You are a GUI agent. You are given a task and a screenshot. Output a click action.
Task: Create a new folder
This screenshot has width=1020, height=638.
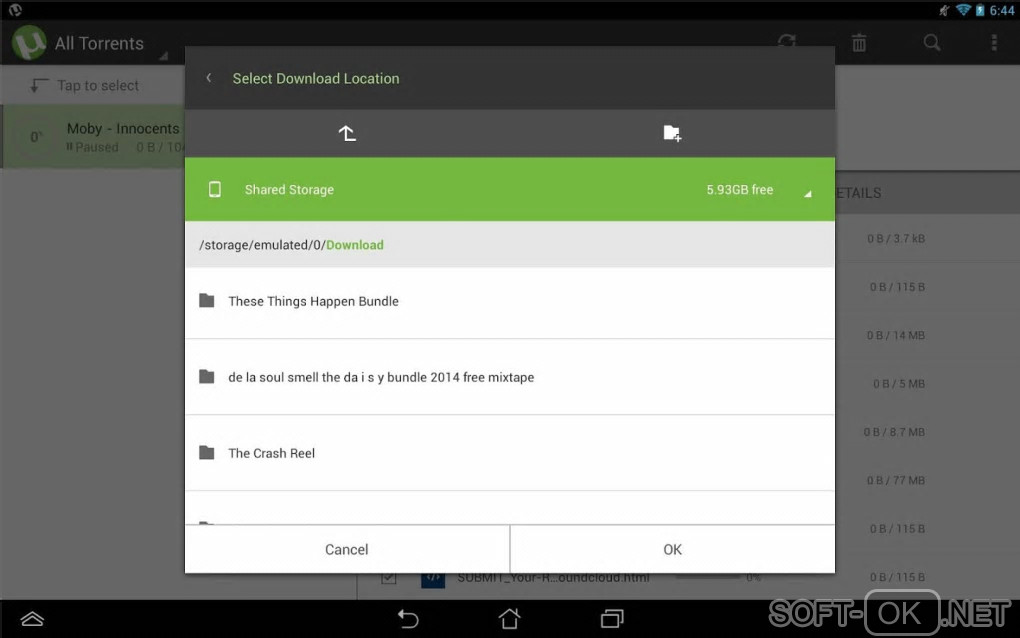672,133
